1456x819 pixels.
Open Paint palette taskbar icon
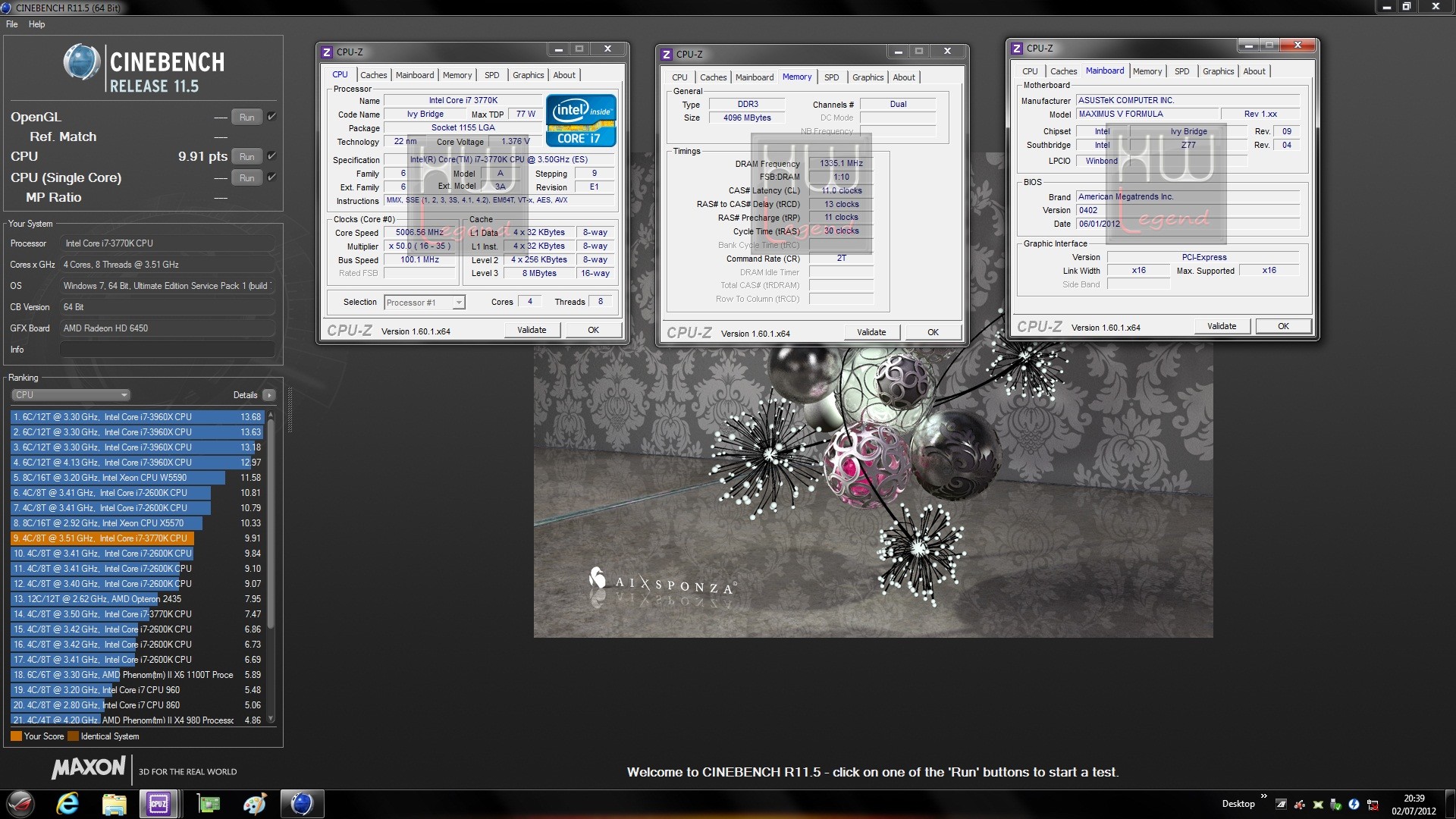255,804
